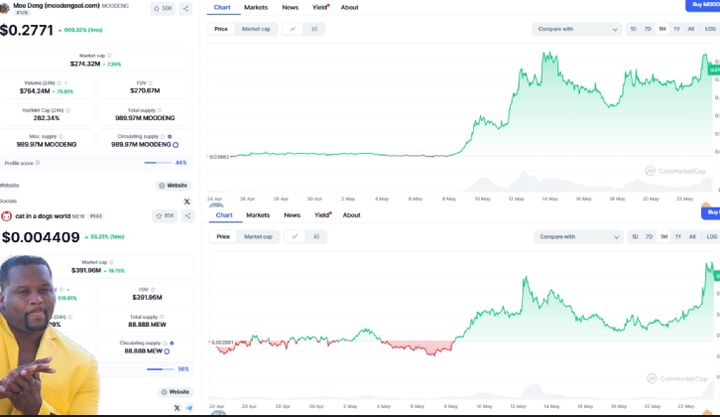Enable LOG scale on Moo Deng chart

710,29
